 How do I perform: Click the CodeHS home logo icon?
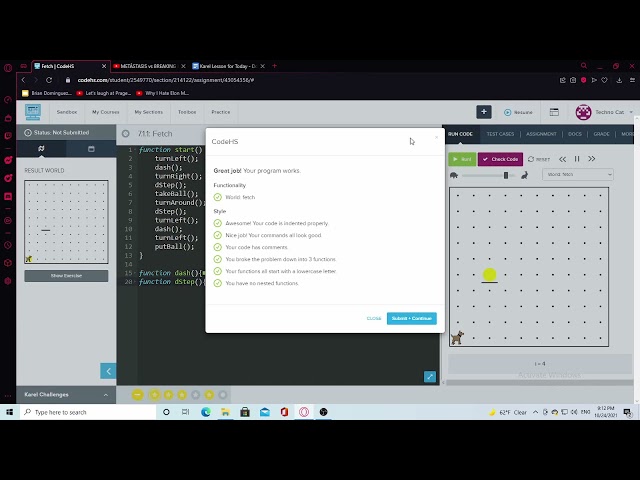pos(33,112)
